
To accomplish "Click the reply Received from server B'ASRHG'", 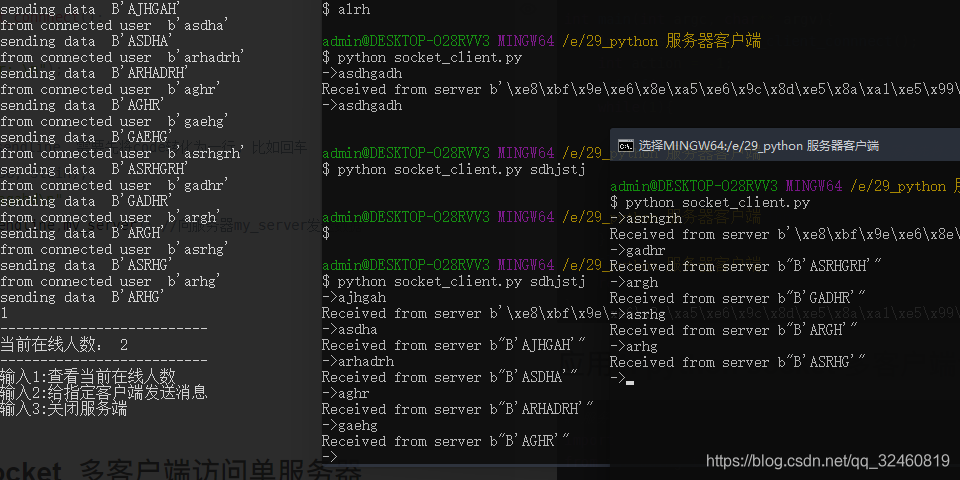I will coord(738,362).
